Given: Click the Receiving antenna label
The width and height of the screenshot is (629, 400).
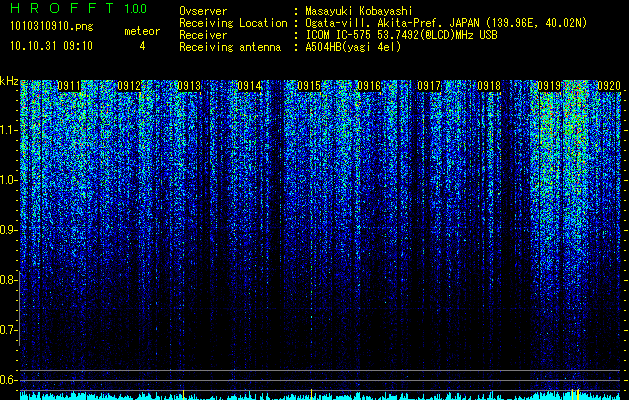Looking at the screenshot, I should point(230,47).
